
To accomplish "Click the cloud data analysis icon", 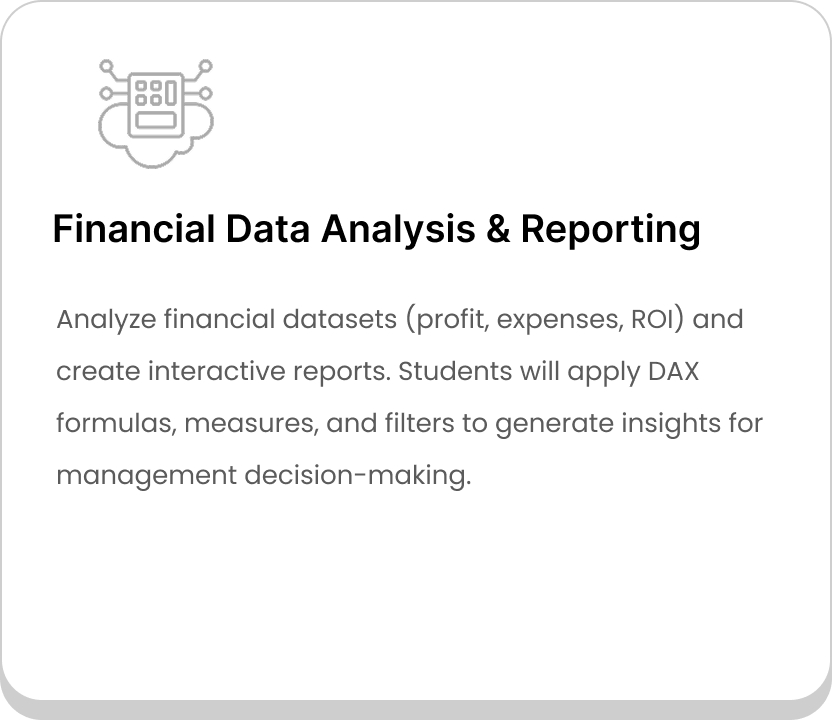I will click(156, 114).
